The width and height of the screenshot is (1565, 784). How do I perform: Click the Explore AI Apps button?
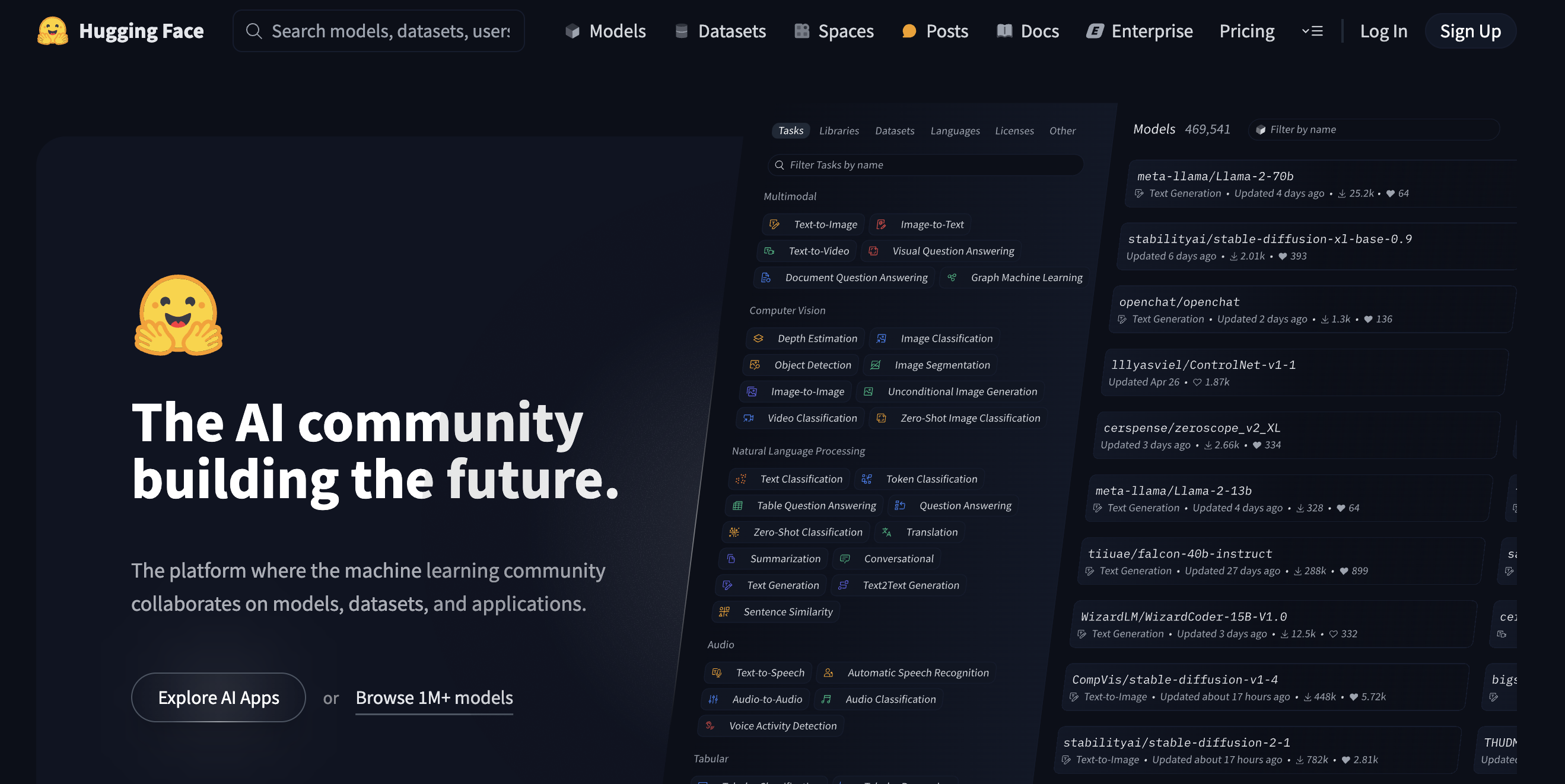click(218, 697)
